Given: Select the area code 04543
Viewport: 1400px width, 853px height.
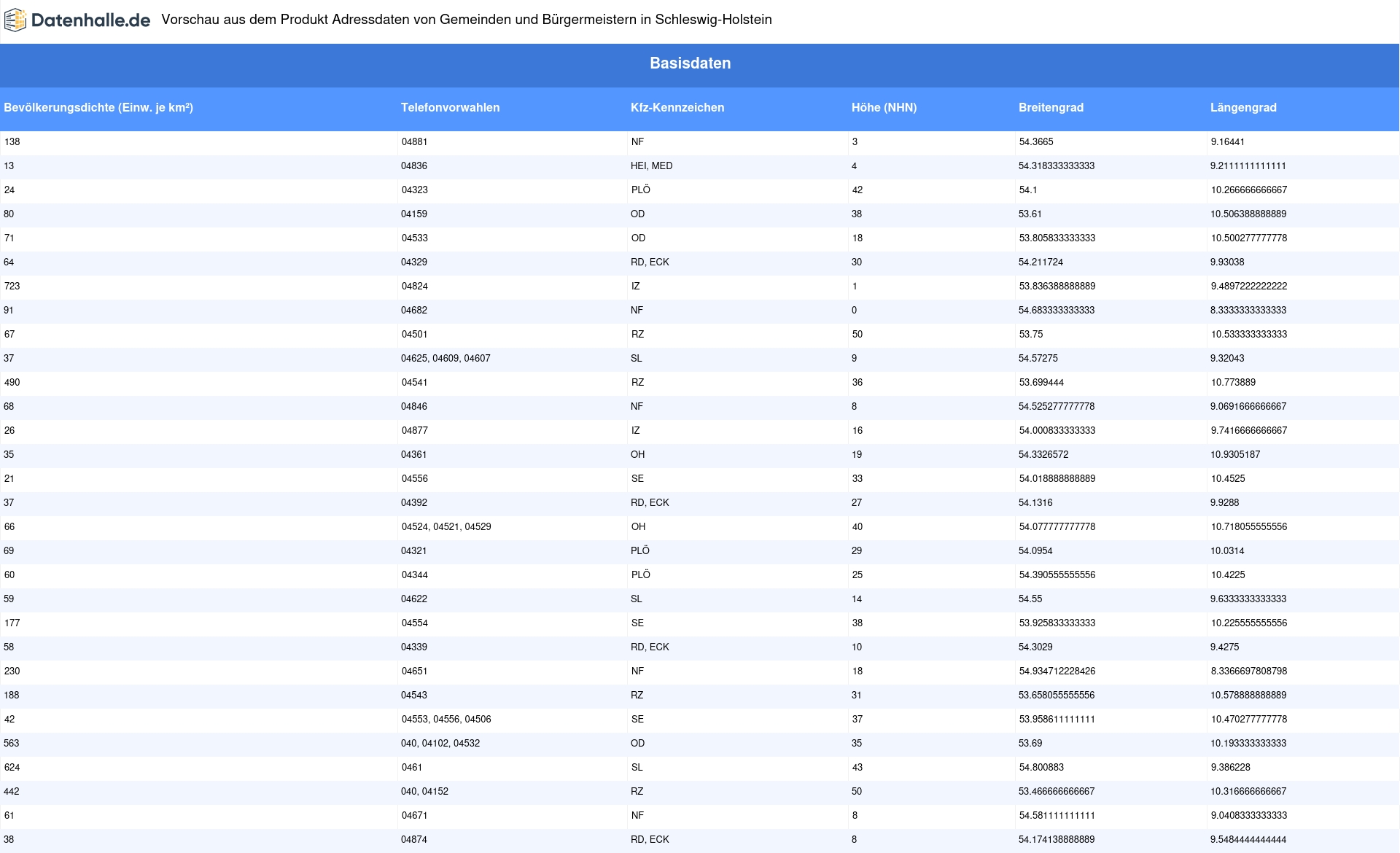Looking at the screenshot, I should click(414, 696).
